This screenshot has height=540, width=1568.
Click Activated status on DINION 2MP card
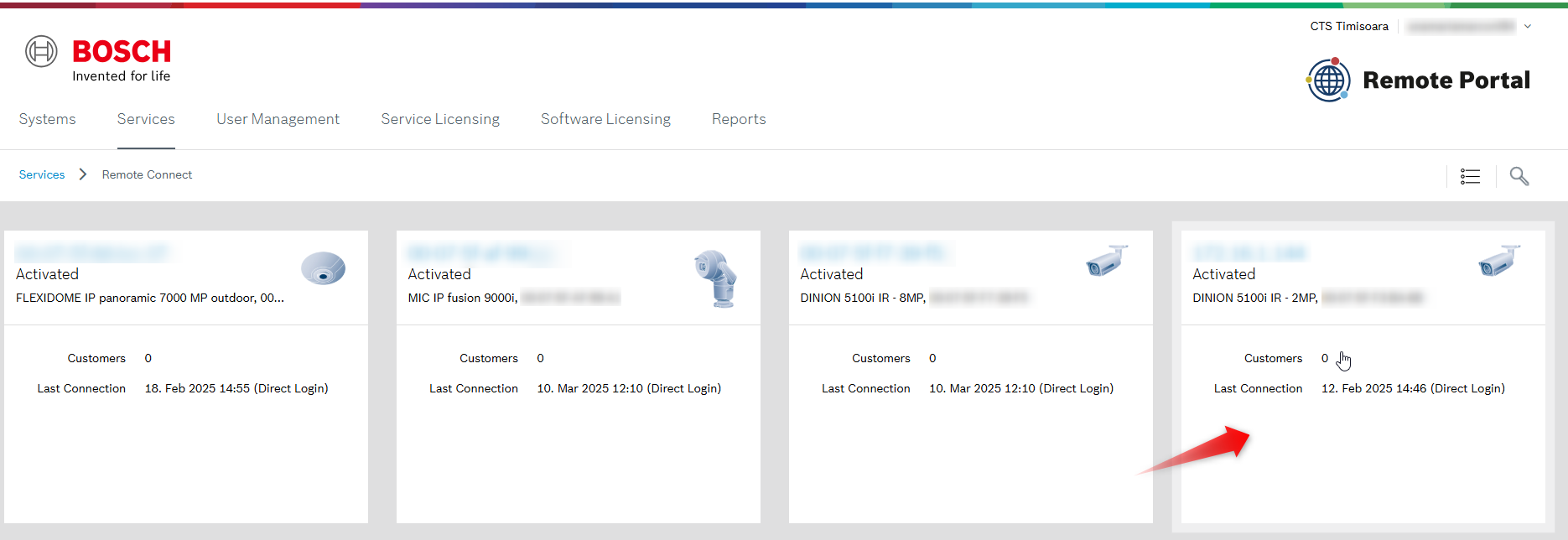(1224, 274)
